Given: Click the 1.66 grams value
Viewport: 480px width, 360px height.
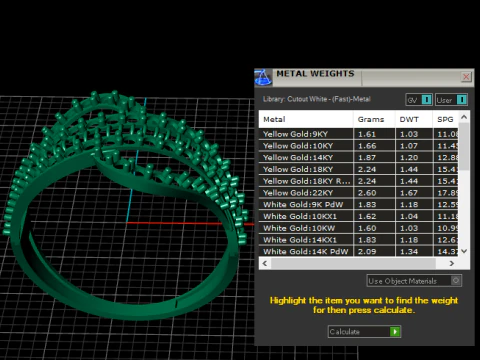Looking at the screenshot, I should tap(367, 146).
